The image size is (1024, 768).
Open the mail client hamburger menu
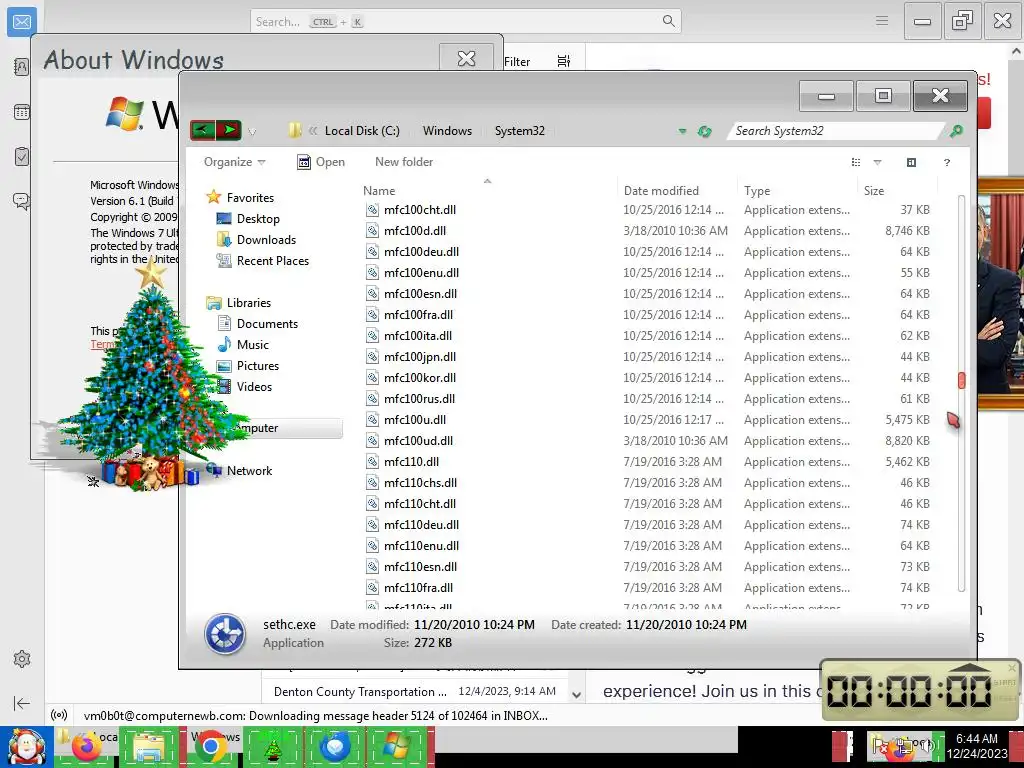(x=882, y=21)
